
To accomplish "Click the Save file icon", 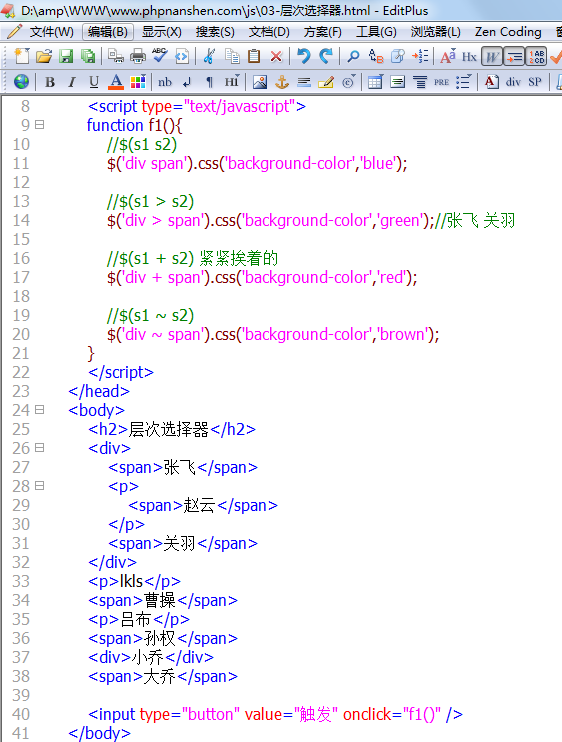I will pyautogui.click(x=66, y=56).
